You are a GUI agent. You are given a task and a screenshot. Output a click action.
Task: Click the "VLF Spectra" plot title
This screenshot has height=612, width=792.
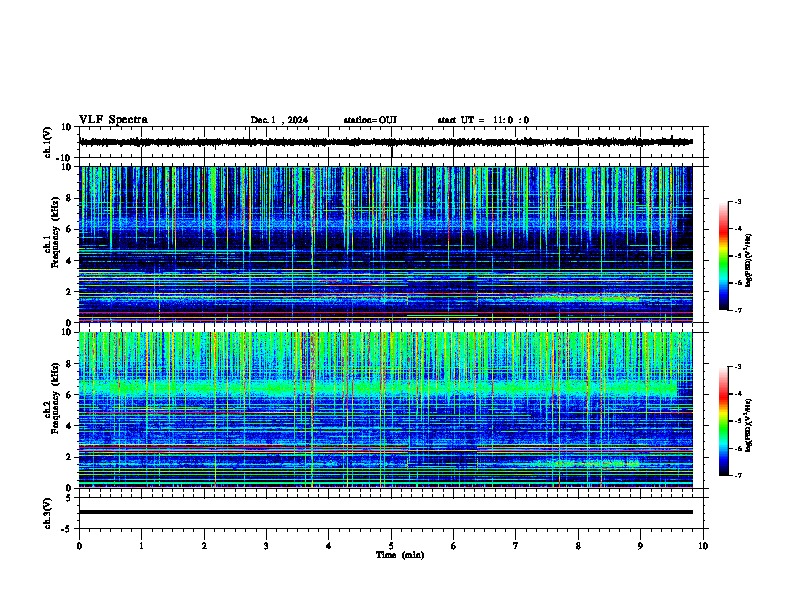tap(113, 120)
